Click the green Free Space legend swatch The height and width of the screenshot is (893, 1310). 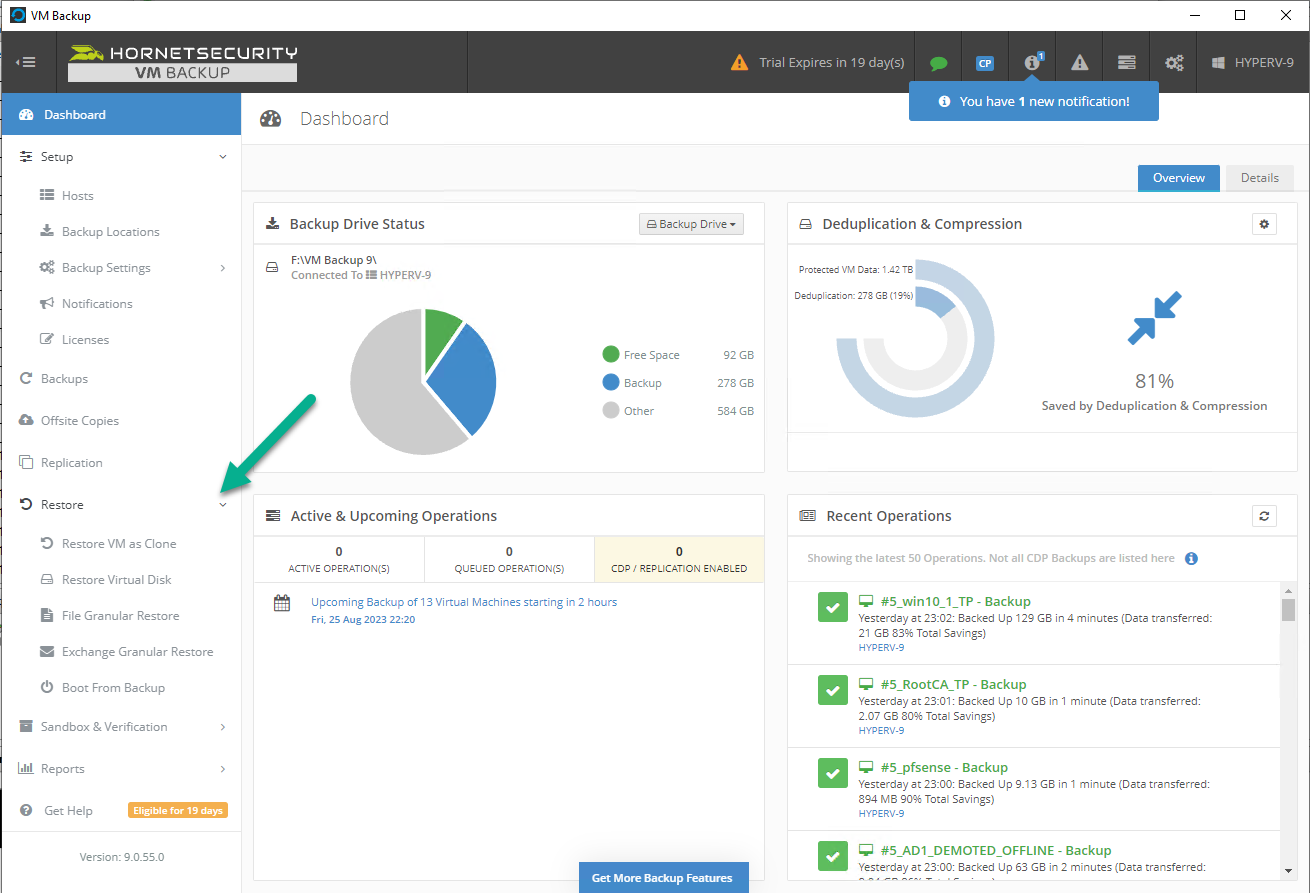click(611, 354)
